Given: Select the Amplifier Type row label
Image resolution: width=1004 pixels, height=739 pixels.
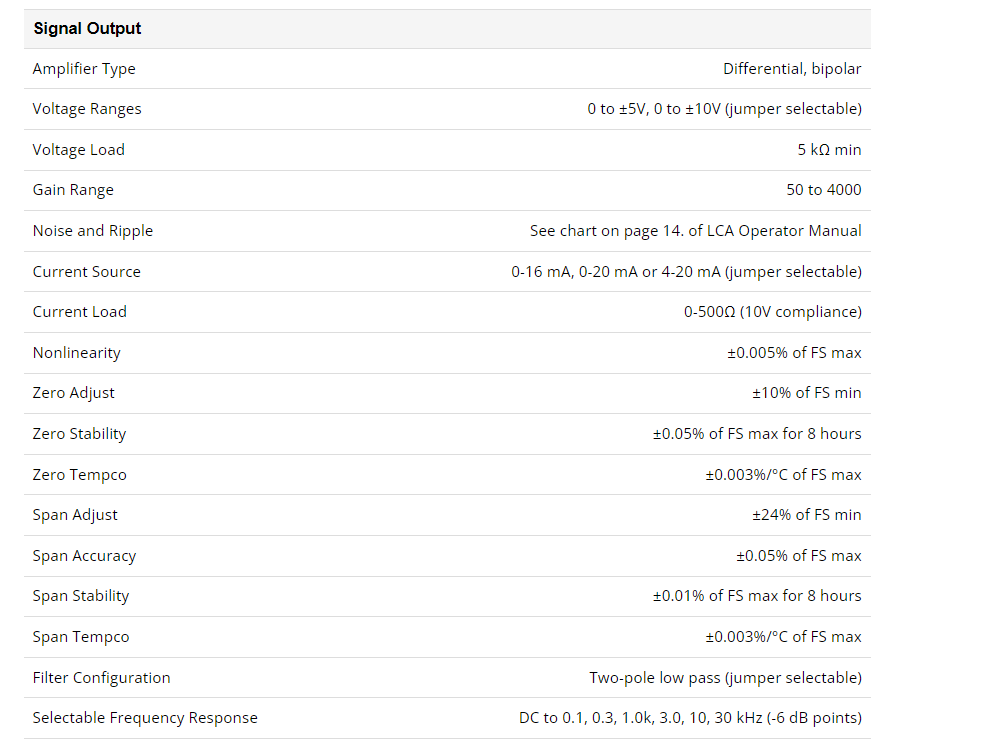Looking at the screenshot, I should pos(84,69).
